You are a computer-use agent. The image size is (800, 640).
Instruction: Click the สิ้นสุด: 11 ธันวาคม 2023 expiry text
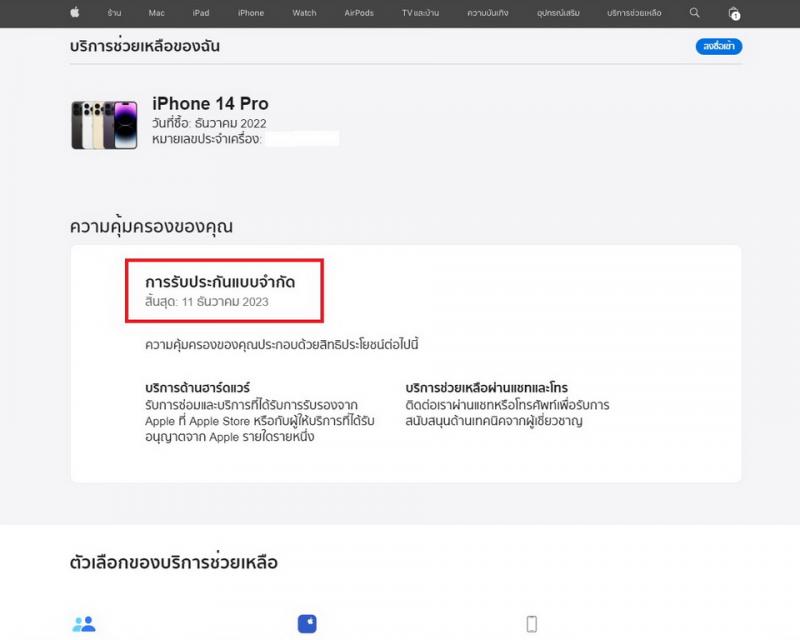(207, 302)
